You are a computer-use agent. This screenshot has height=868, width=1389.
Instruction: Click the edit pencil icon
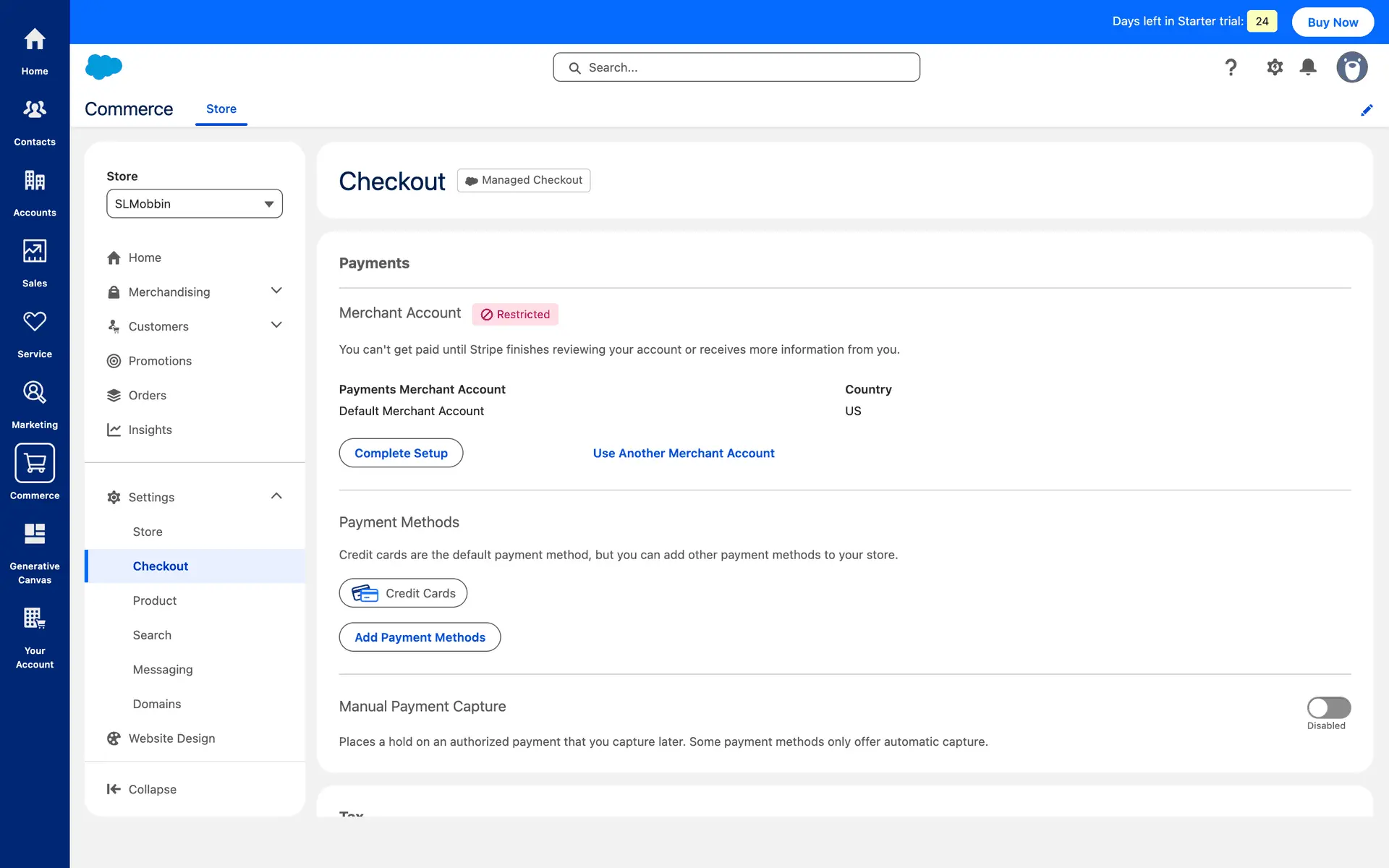pyautogui.click(x=1367, y=110)
